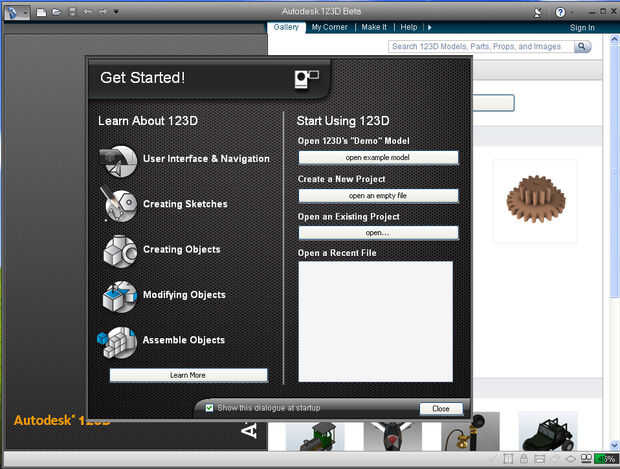The width and height of the screenshot is (620, 469).
Task: Click the communication icon left of Help
Action: [x=538, y=12]
